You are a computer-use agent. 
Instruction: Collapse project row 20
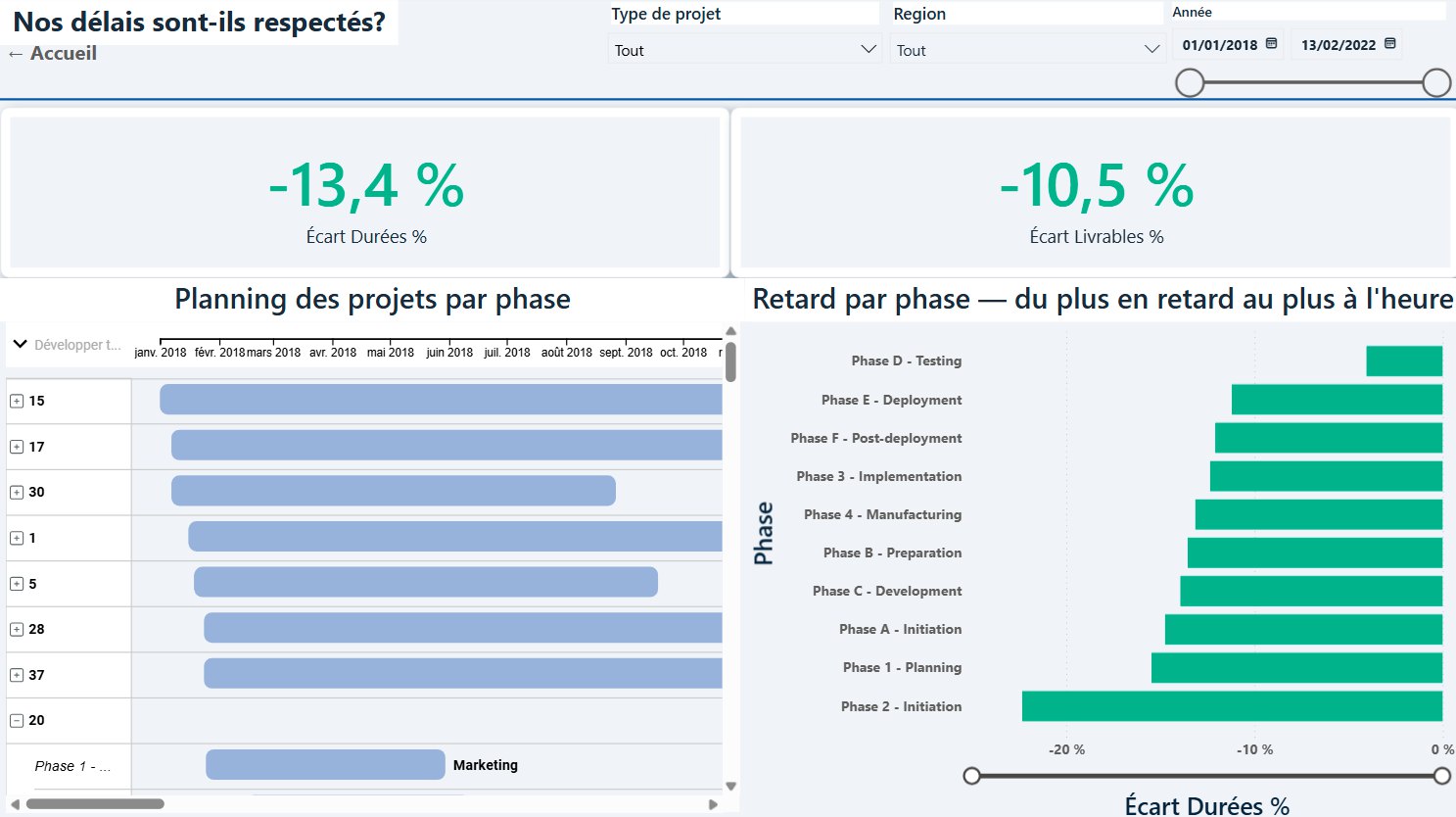pos(17,720)
